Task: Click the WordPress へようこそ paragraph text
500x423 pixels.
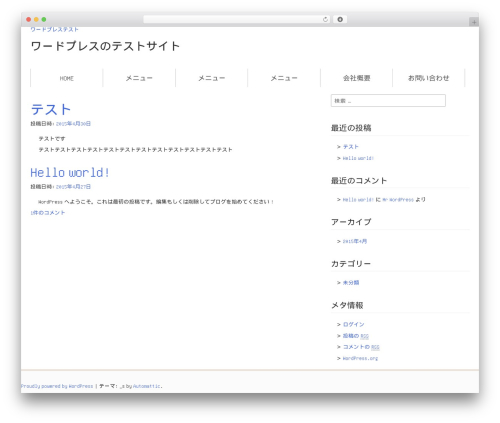Action: 156,202
